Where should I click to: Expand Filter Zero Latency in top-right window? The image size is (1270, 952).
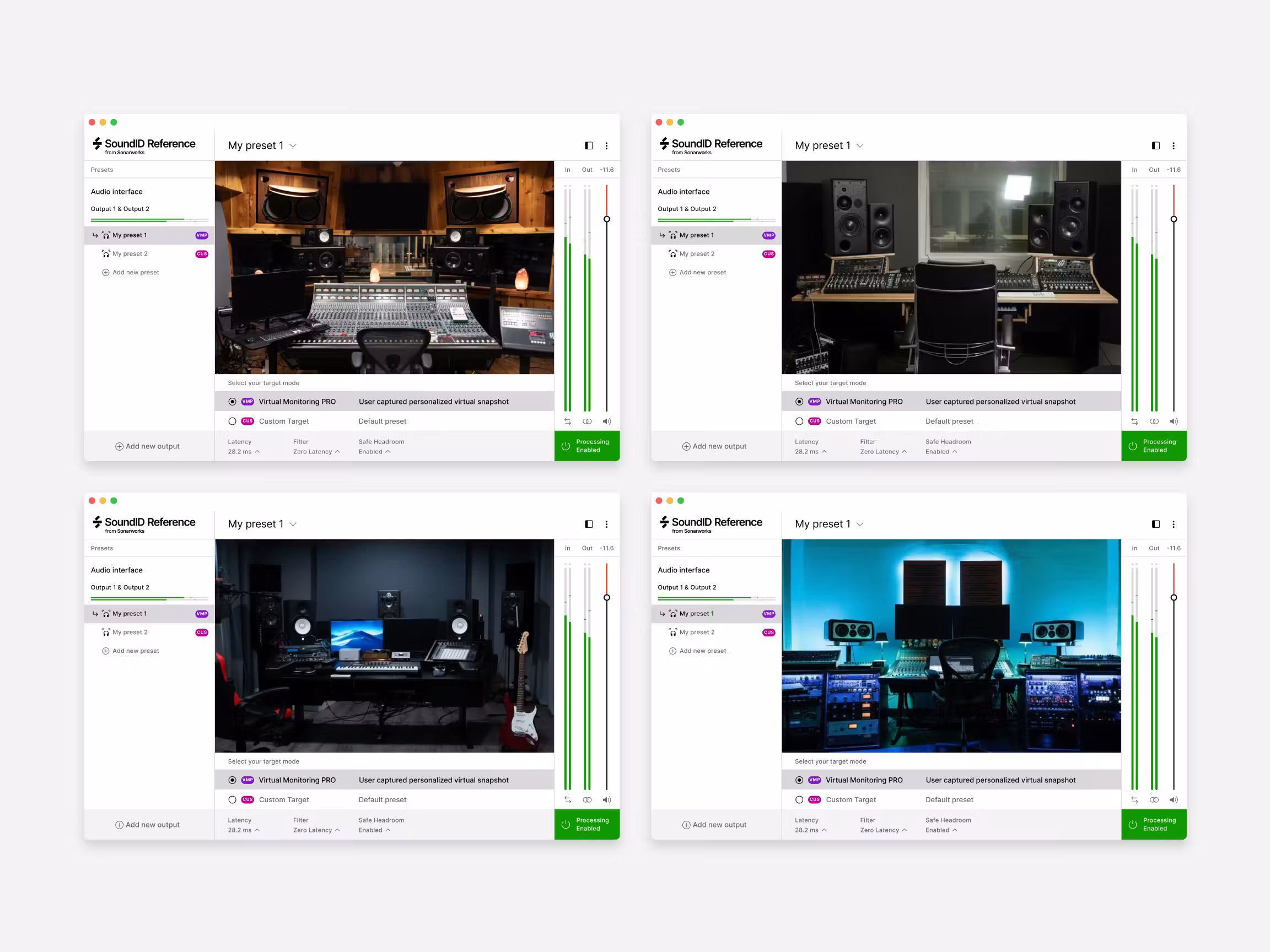(x=884, y=452)
